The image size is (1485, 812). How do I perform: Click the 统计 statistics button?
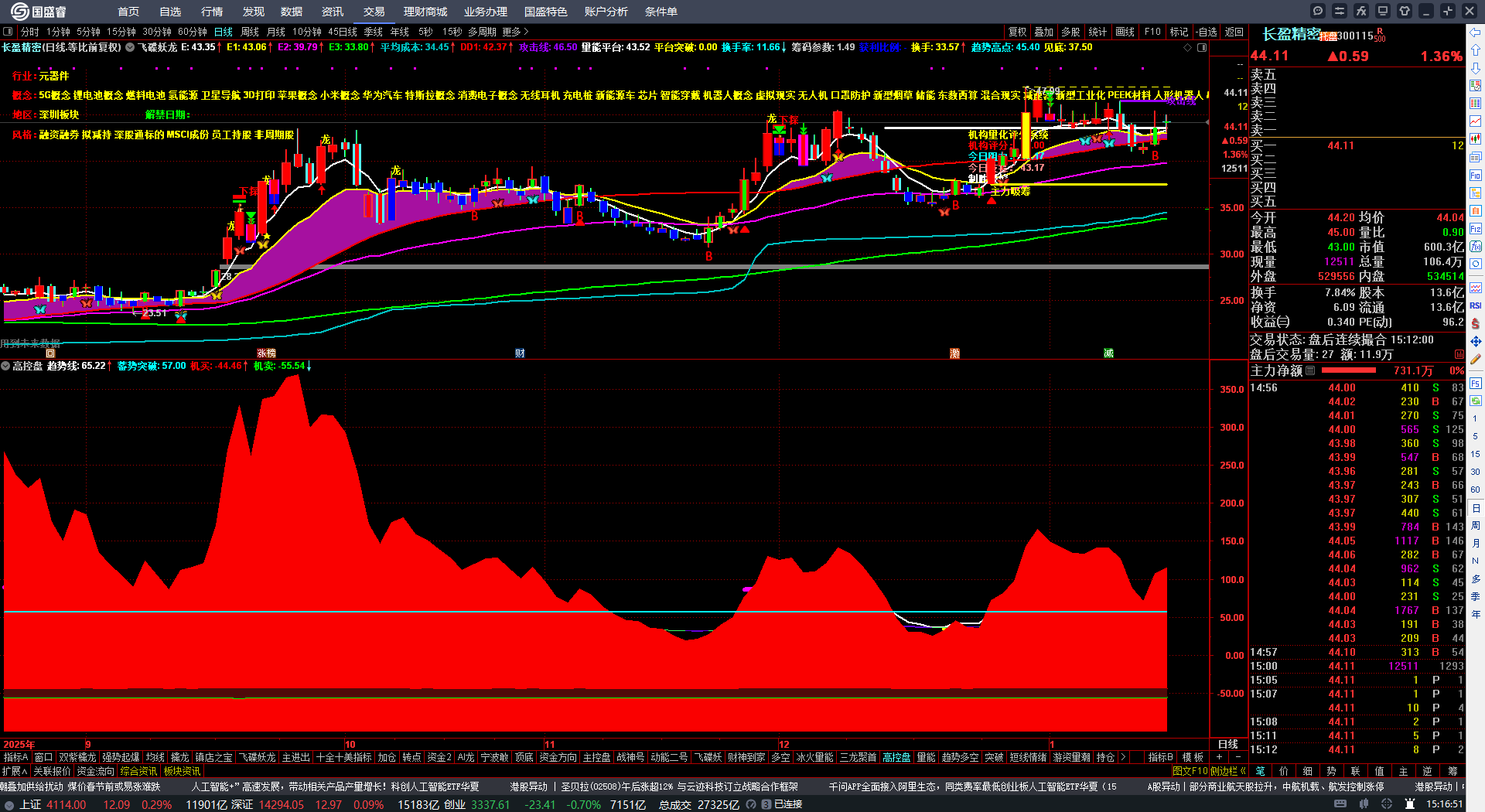1098,32
